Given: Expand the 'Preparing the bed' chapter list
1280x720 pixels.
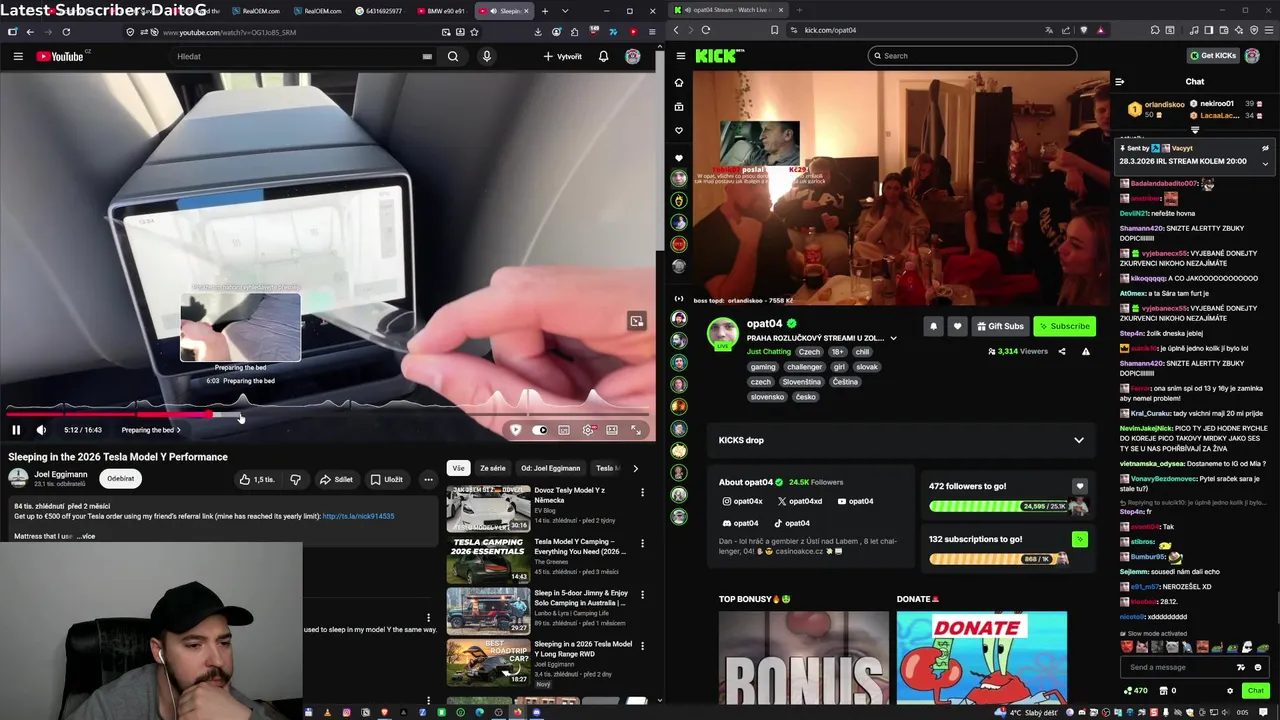Looking at the screenshot, I should click(151, 430).
